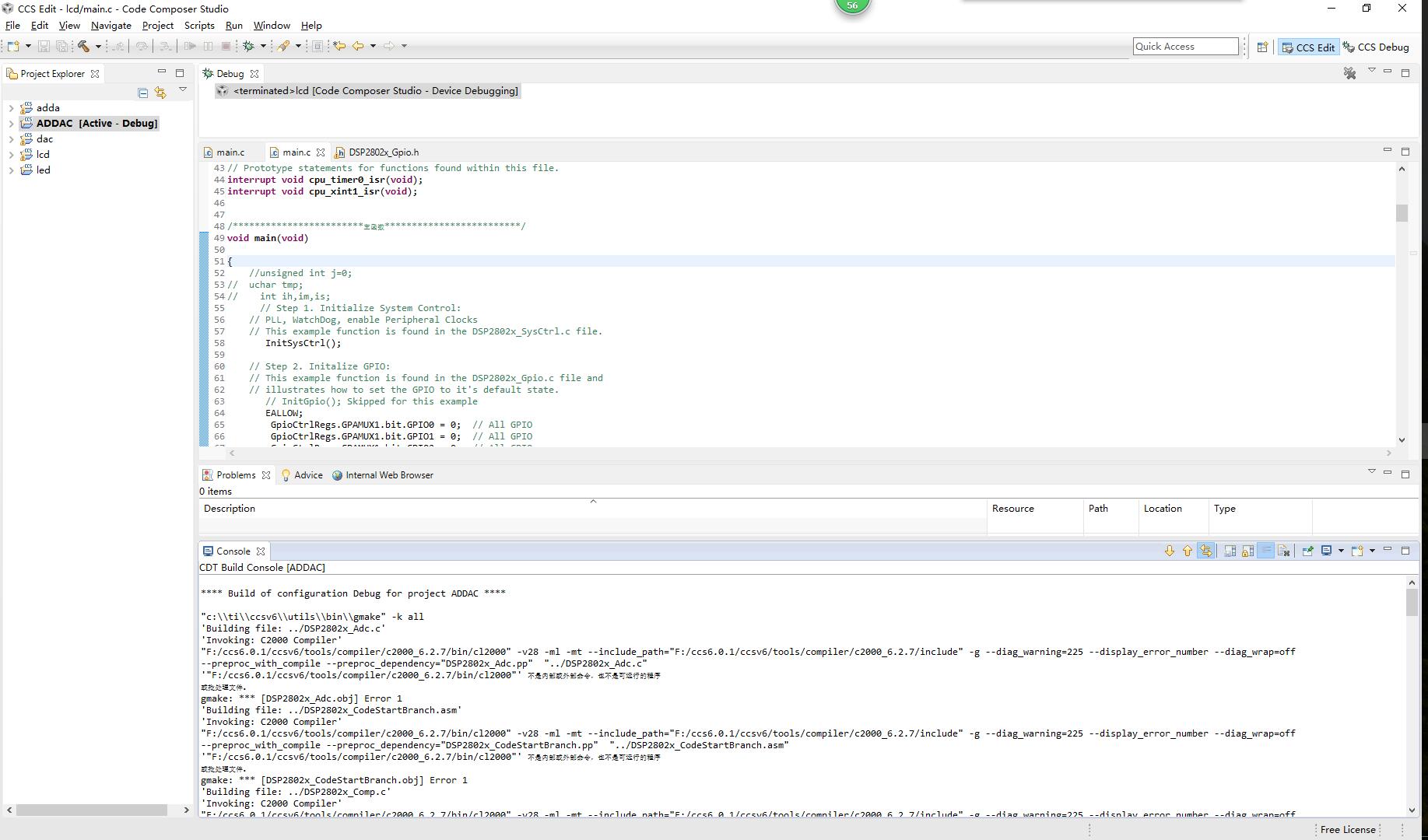Go to last edit location icon

(339, 46)
